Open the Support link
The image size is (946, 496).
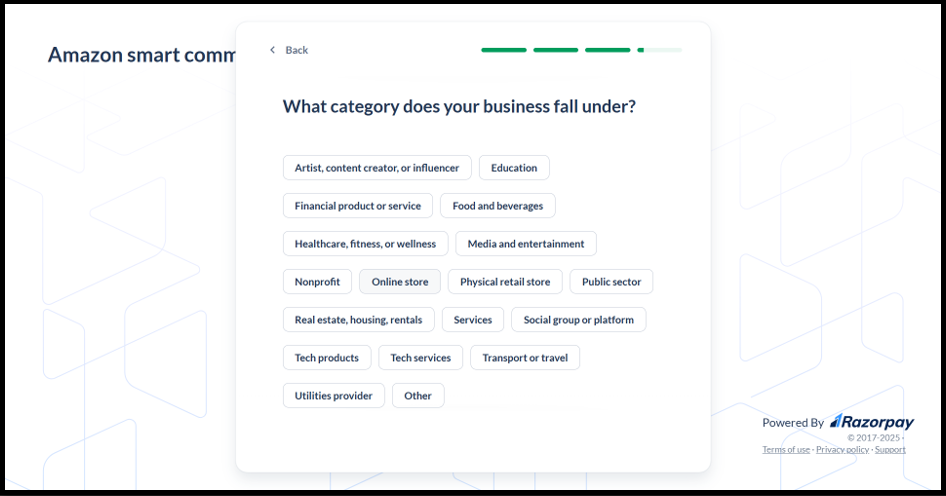click(x=890, y=450)
